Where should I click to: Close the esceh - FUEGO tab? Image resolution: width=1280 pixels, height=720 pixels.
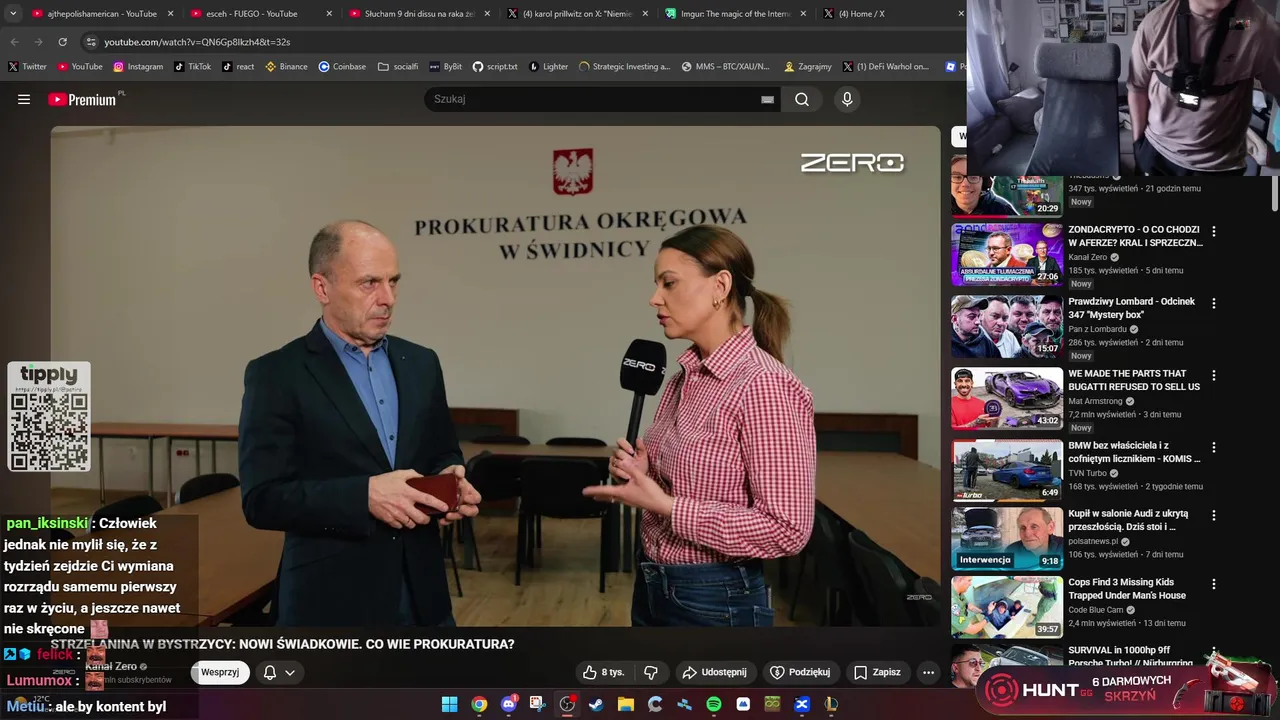329,14
